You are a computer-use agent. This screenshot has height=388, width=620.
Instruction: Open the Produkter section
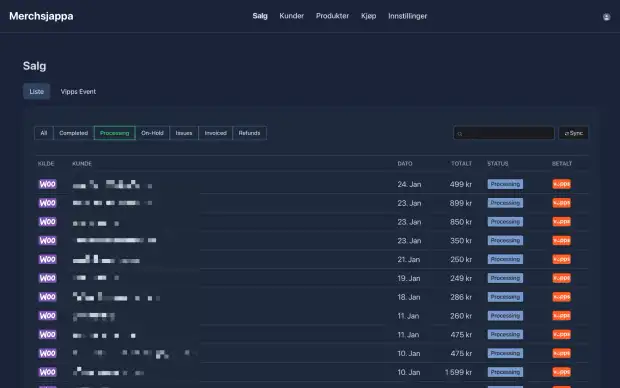click(332, 16)
